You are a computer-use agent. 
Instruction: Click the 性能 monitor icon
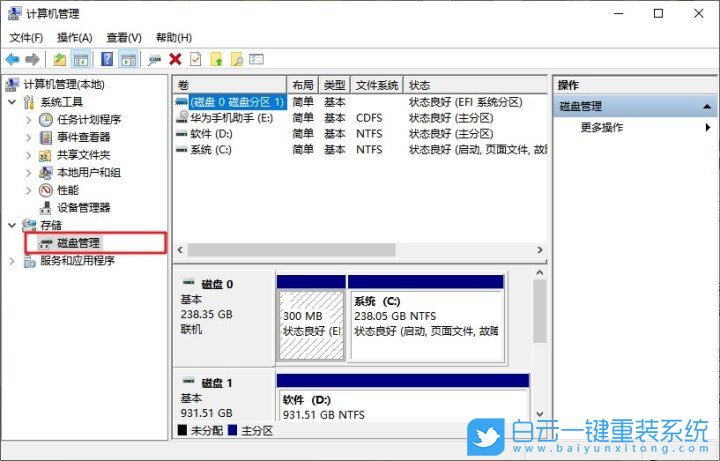46,190
